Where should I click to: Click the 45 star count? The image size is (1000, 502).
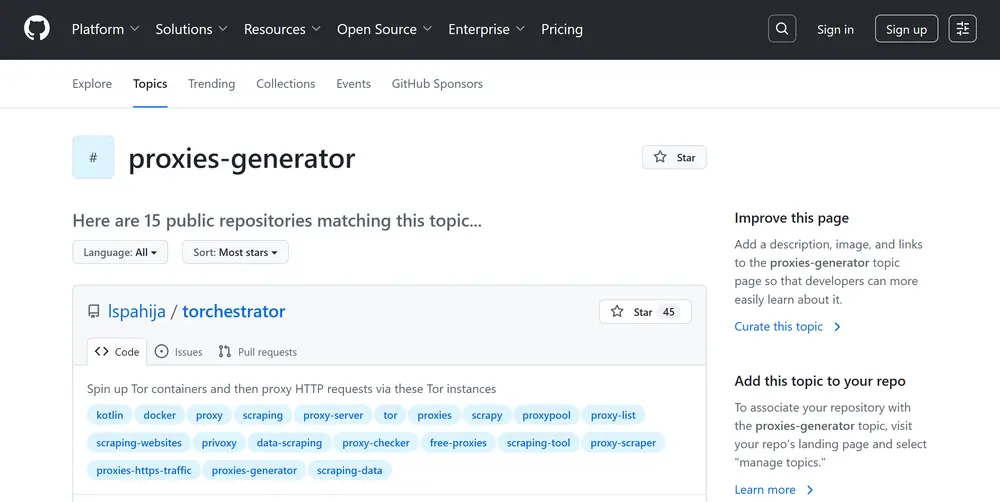pos(668,312)
